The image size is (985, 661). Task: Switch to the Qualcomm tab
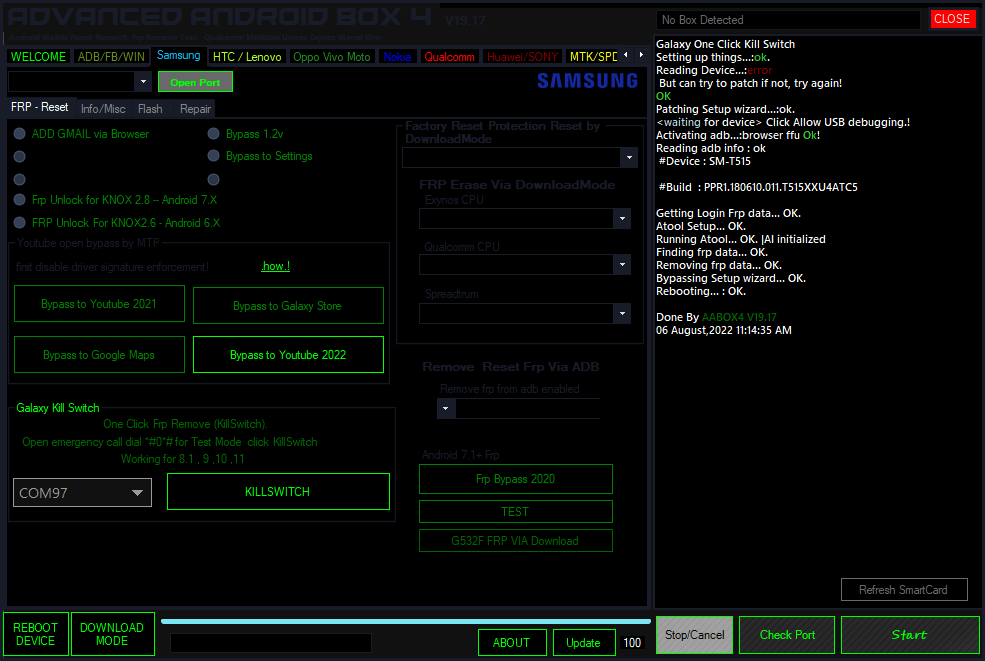(449, 57)
